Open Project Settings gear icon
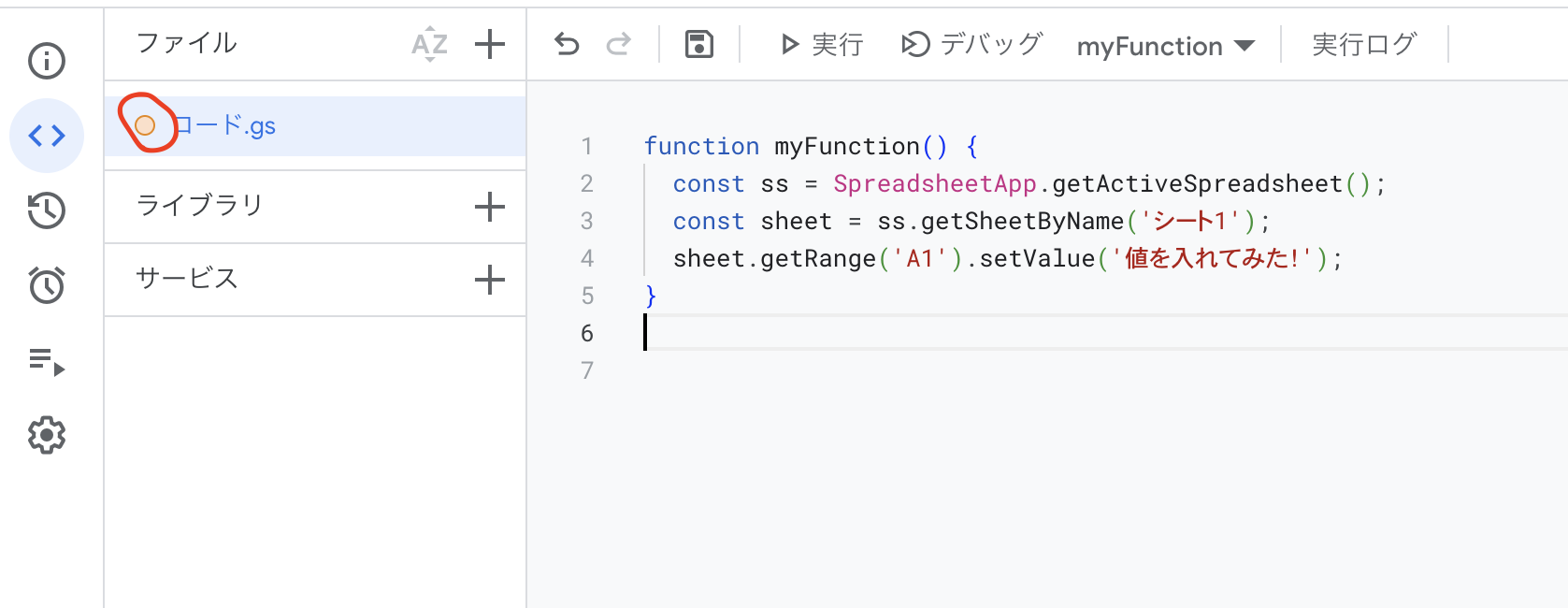The image size is (1568, 608). [x=47, y=435]
